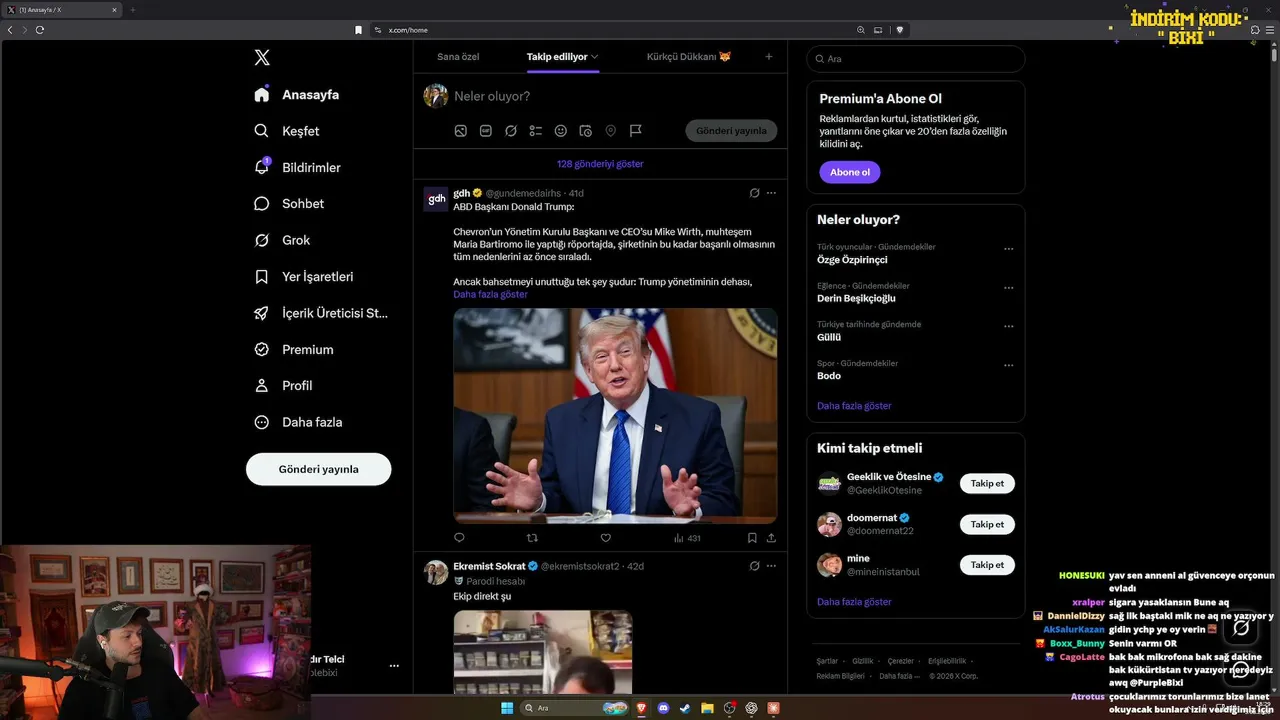Viewport: 1280px width, 720px height.
Task: Open Grok action on gdh post
Action: (755, 193)
